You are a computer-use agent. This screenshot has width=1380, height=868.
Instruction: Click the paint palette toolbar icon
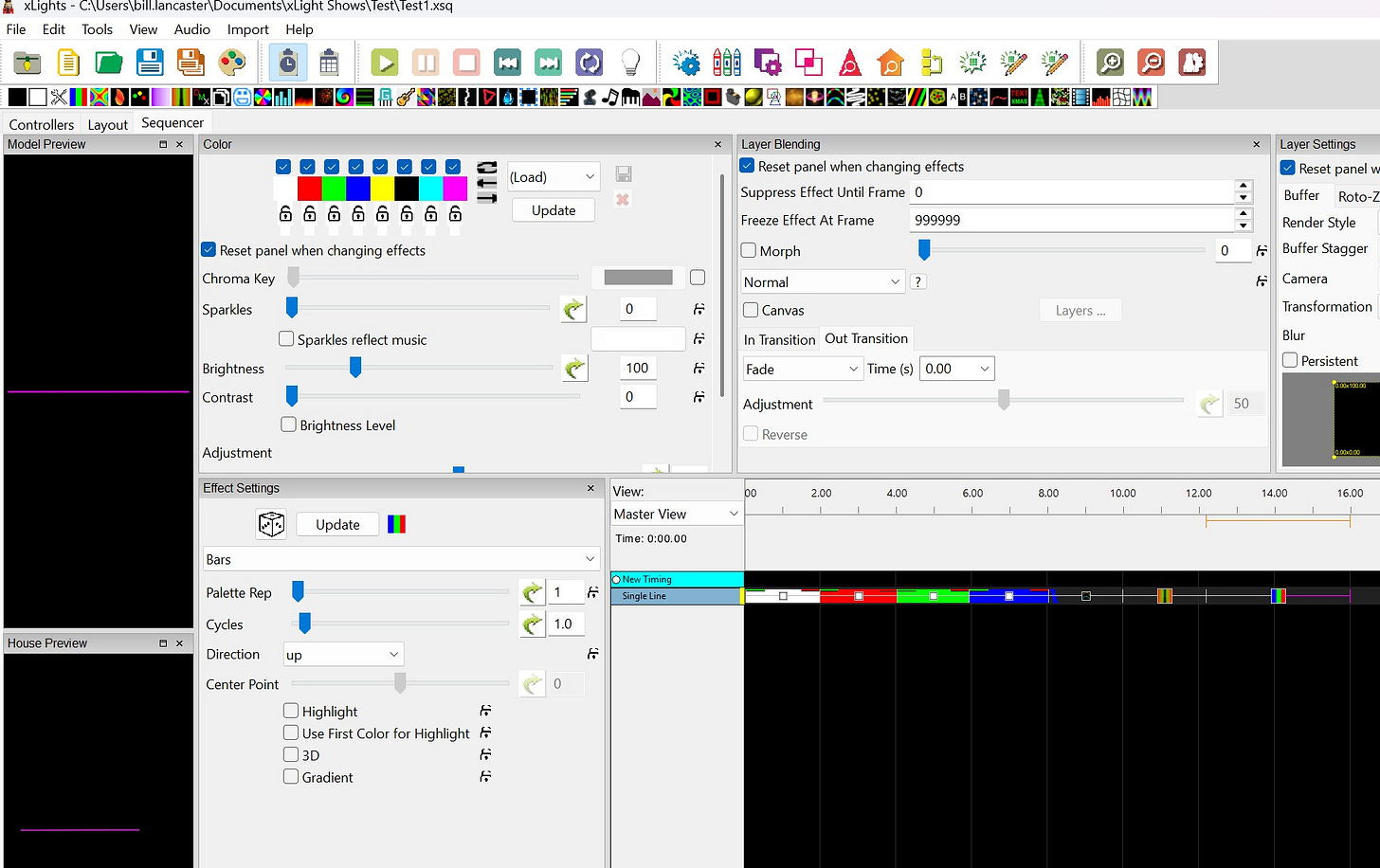pyautogui.click(x=231, y=63)
